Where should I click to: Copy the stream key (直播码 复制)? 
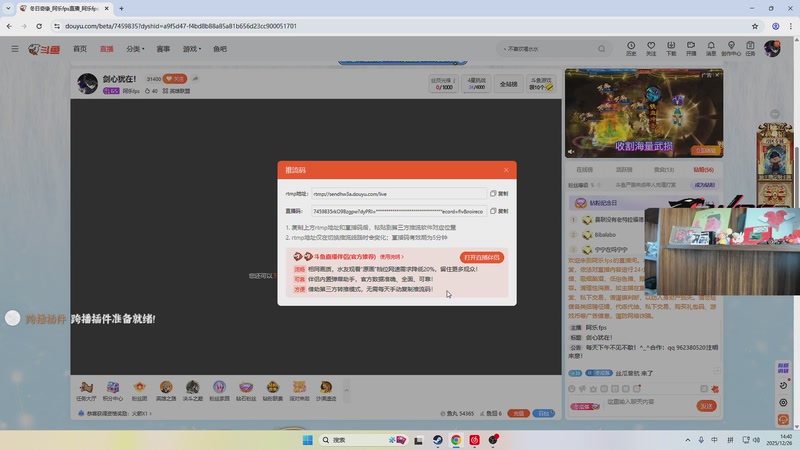(x=499, y=211)
